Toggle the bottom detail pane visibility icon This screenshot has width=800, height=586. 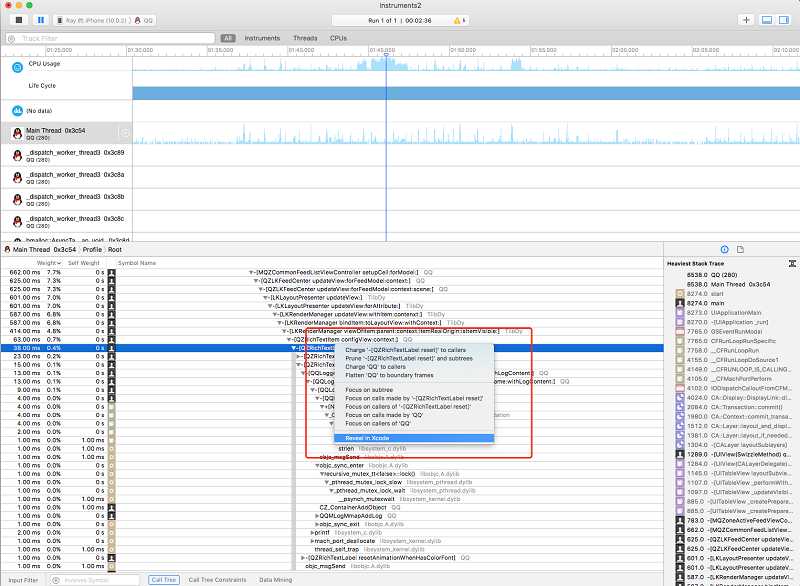point(766,20)
